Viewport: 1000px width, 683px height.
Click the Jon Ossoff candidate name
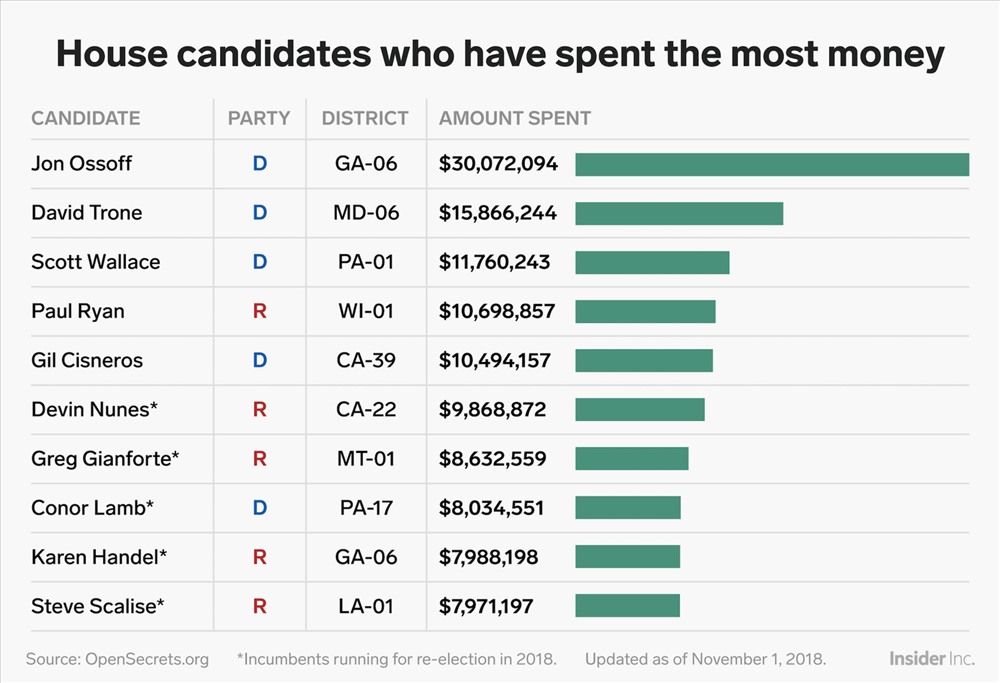point(81,164)
